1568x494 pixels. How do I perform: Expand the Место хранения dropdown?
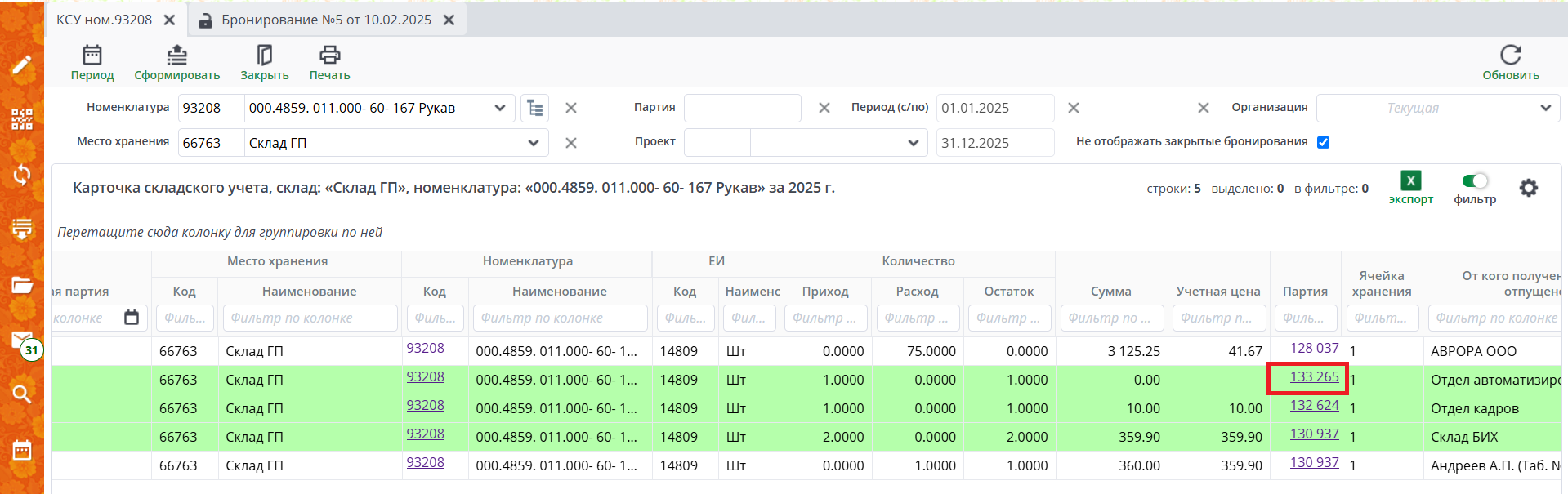[533, 143]
